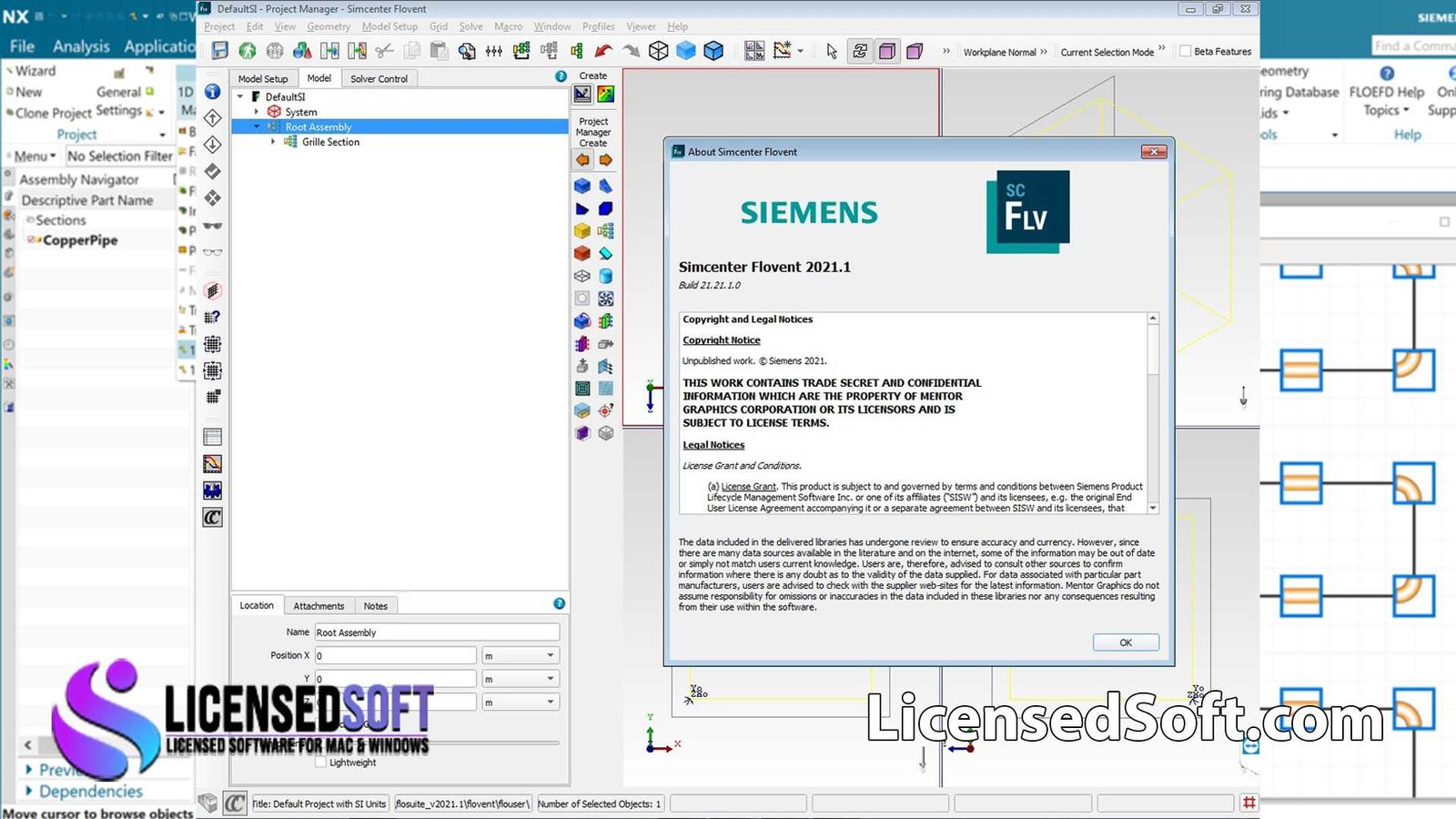Switch to the Model Setup tab

tap(263, 79)
